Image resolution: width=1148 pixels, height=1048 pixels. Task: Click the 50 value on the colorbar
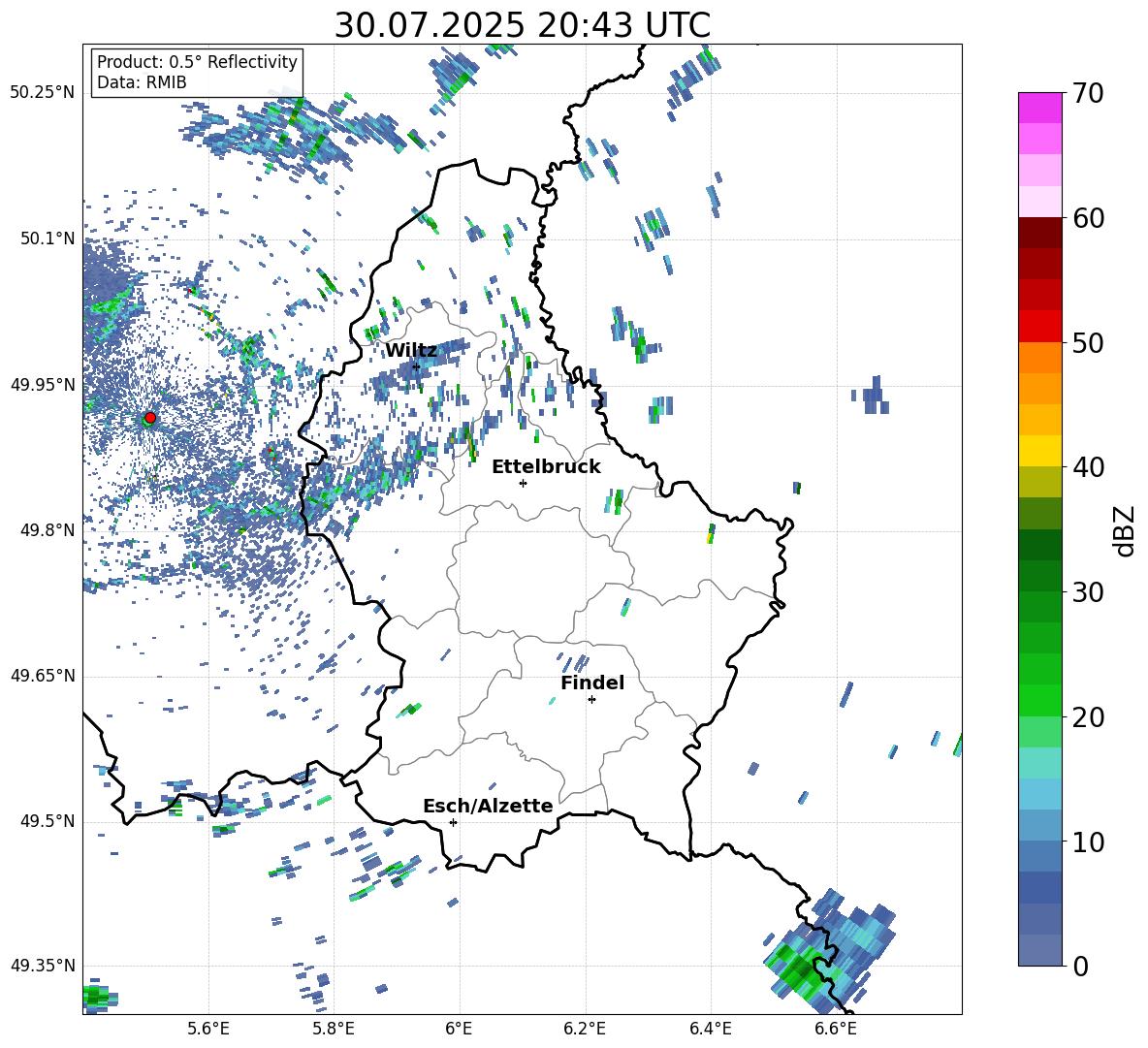1087,343
